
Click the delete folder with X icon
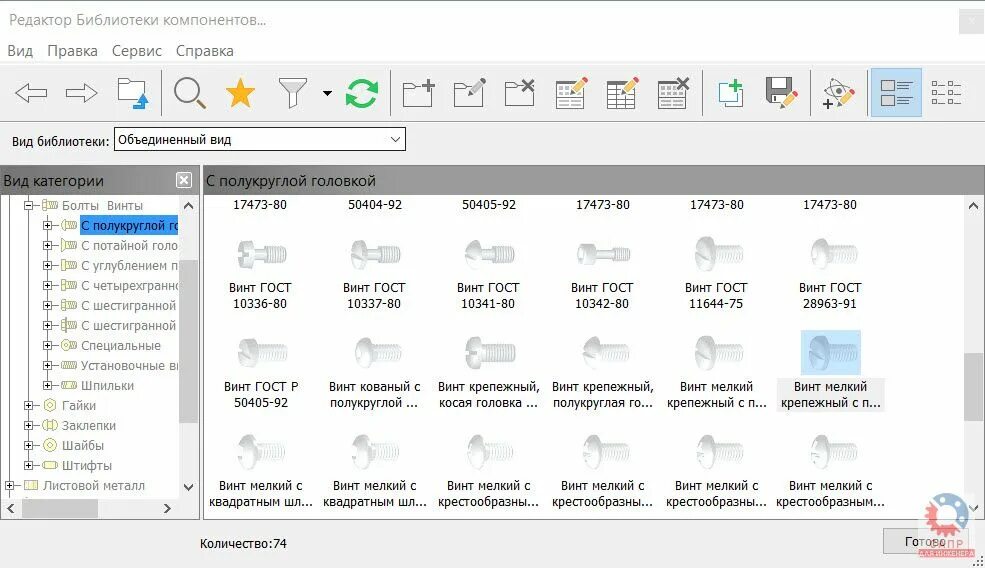pos(520,93)
